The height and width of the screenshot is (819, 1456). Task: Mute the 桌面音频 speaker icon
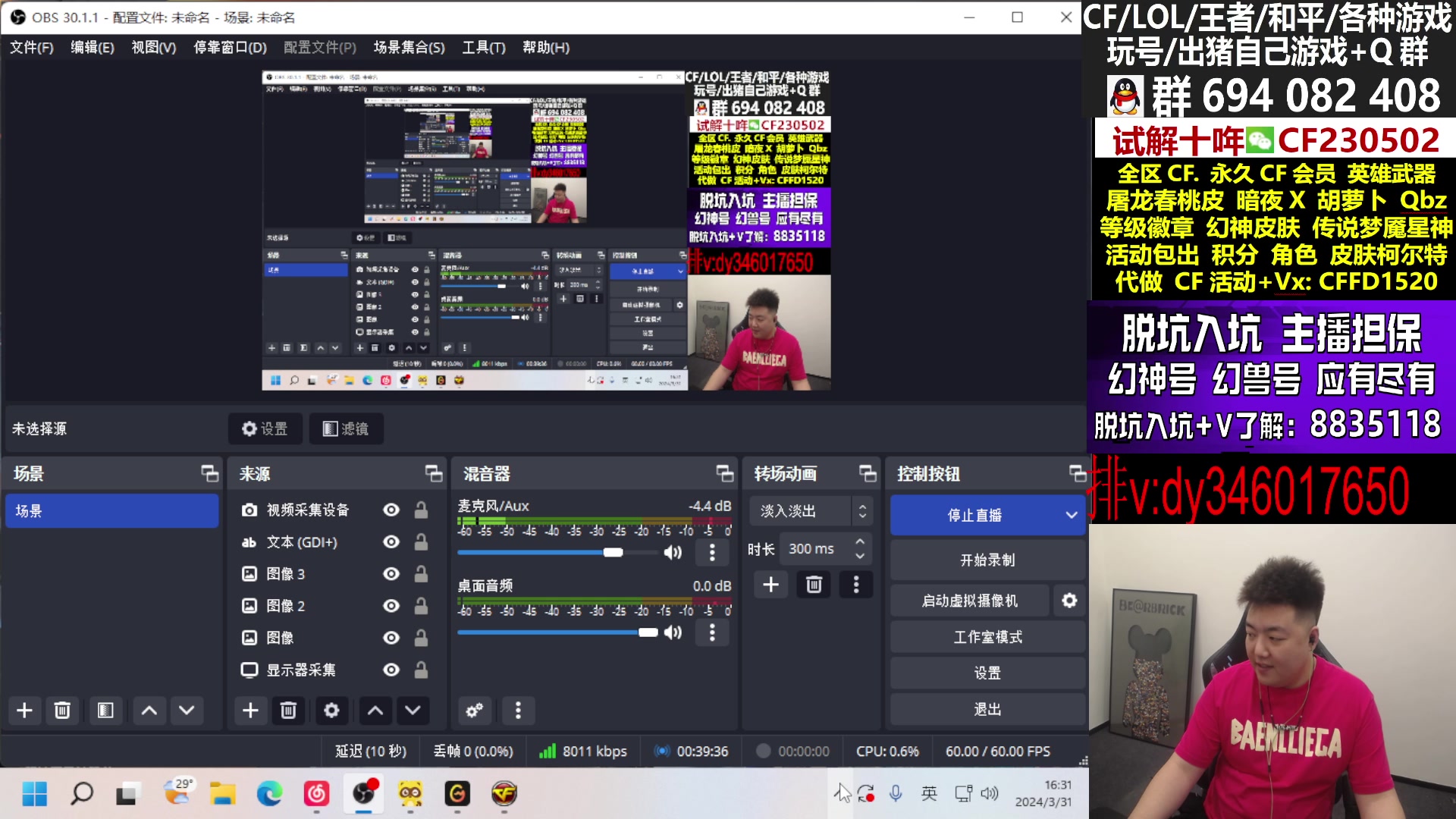(673, 632)
